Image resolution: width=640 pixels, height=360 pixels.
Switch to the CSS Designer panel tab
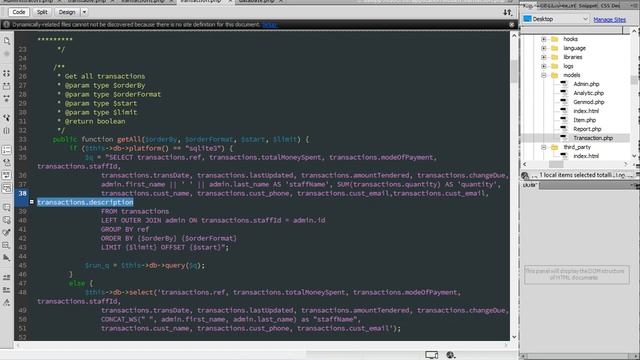click(610, 6)
